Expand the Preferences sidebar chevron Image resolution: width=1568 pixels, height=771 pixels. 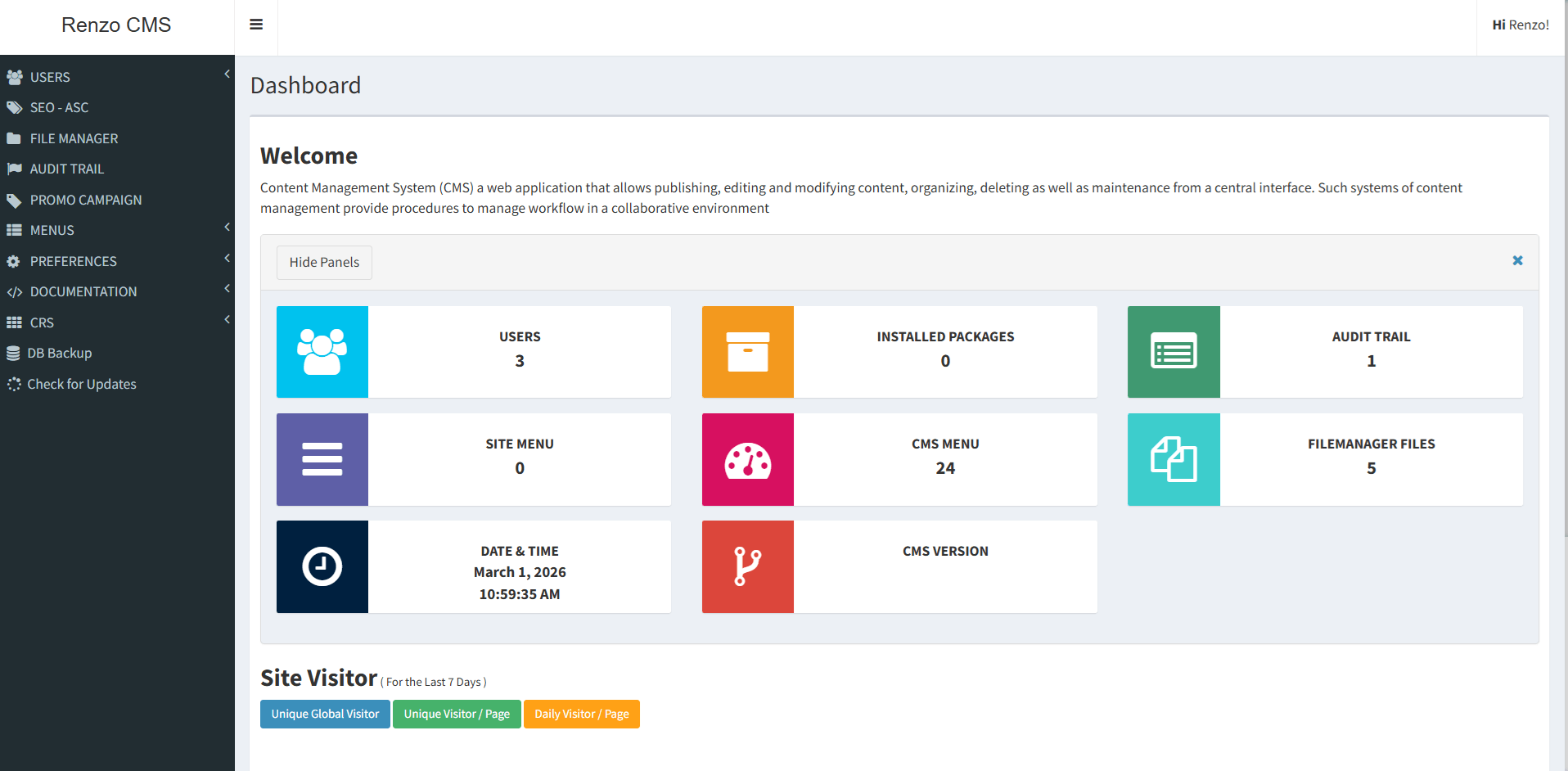pyautogui.click(x=227, y=259)
